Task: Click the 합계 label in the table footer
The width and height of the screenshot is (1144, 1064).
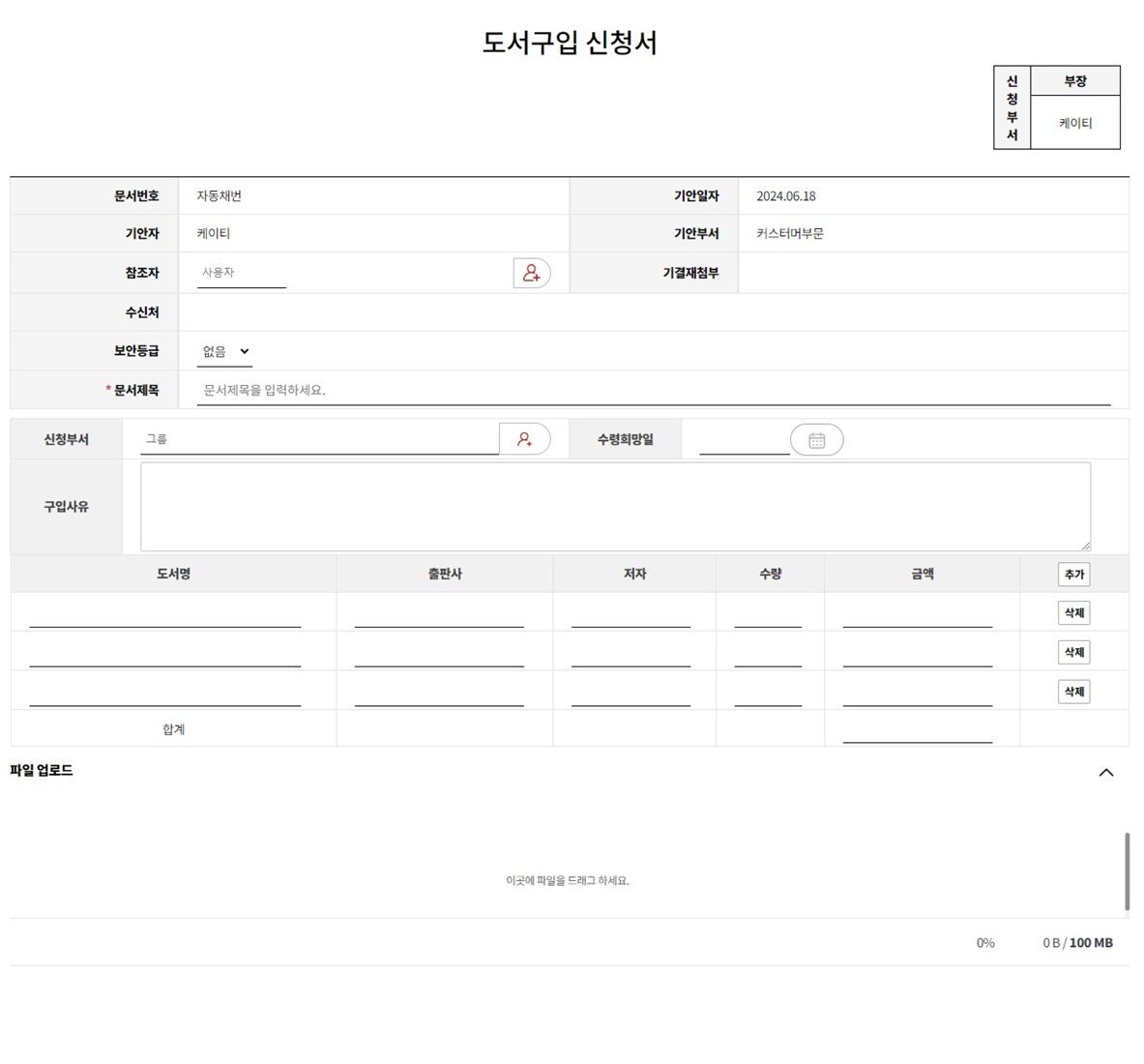Action: tap(174, 729)
